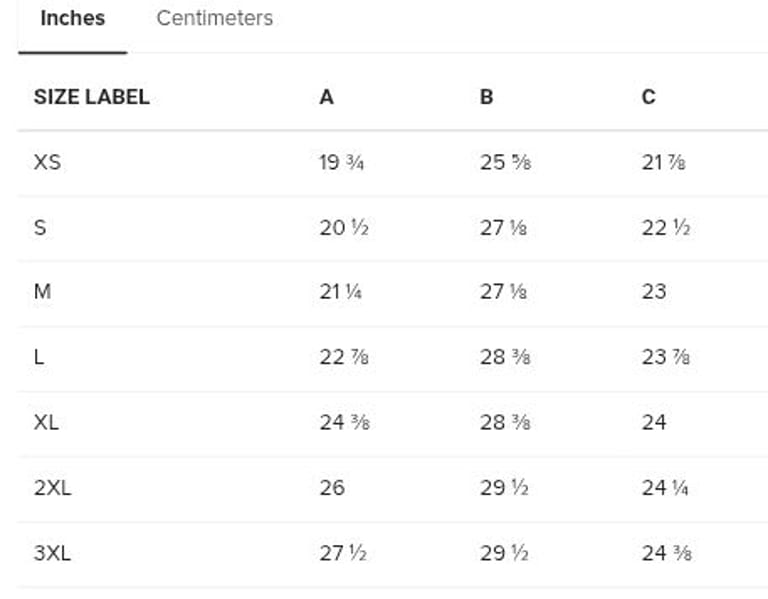768x599 pixels.
Task: Click the XL row value 24 in column C
Action: (x=654, y=422)
